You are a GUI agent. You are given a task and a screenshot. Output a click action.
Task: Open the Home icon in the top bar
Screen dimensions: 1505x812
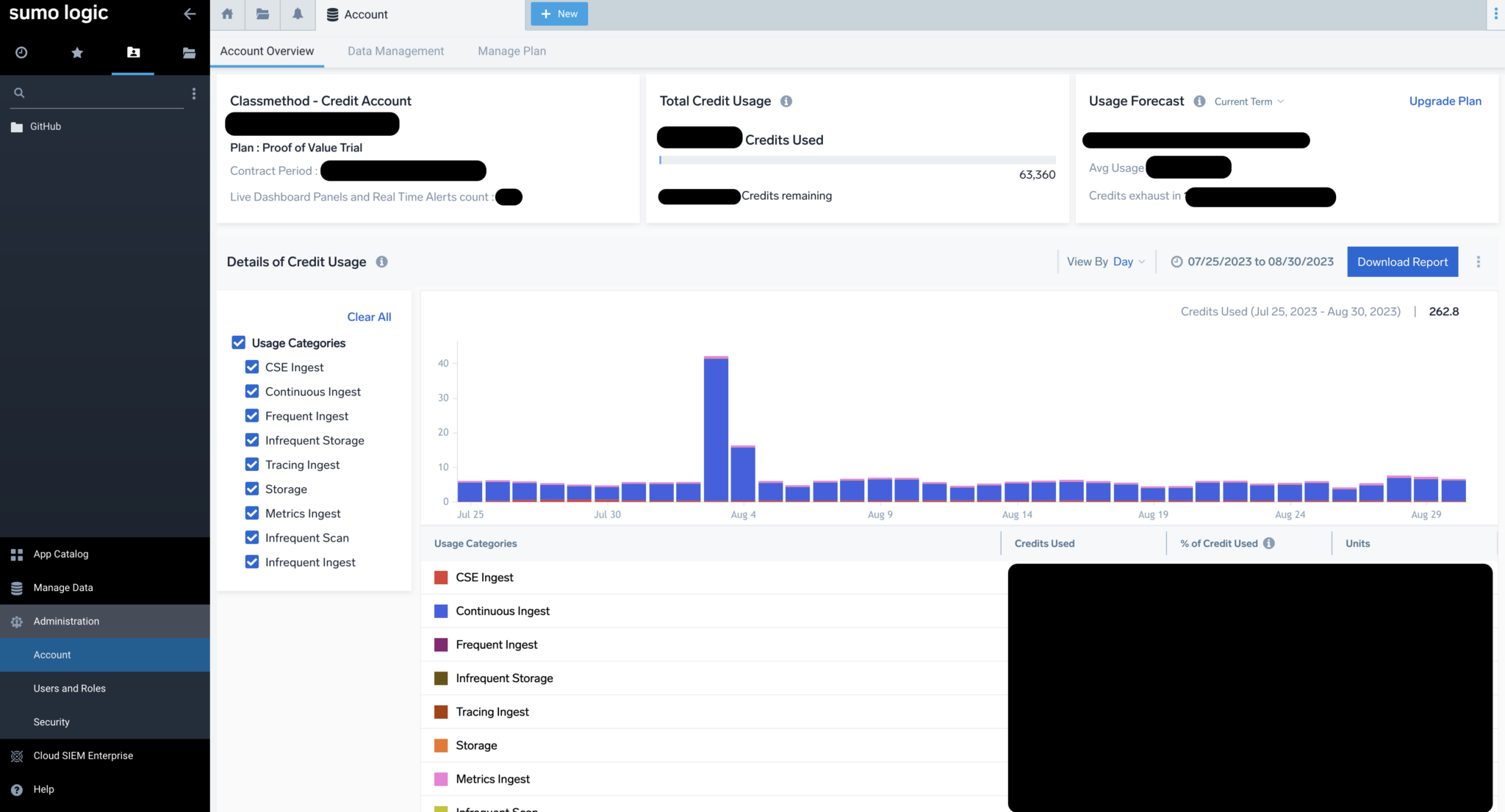(x=226, y=14)
